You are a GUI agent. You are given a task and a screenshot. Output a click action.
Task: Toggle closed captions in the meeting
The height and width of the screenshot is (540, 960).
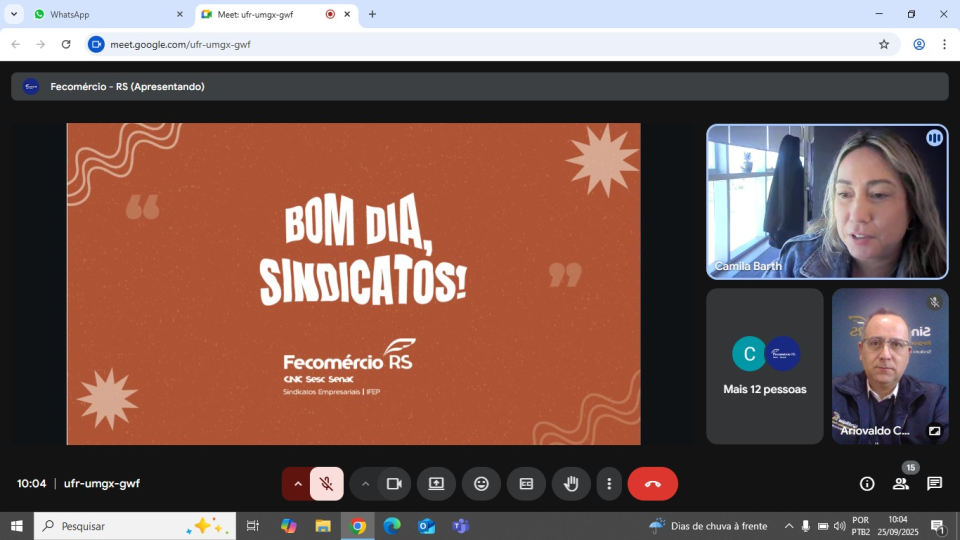tap(526, 484)
